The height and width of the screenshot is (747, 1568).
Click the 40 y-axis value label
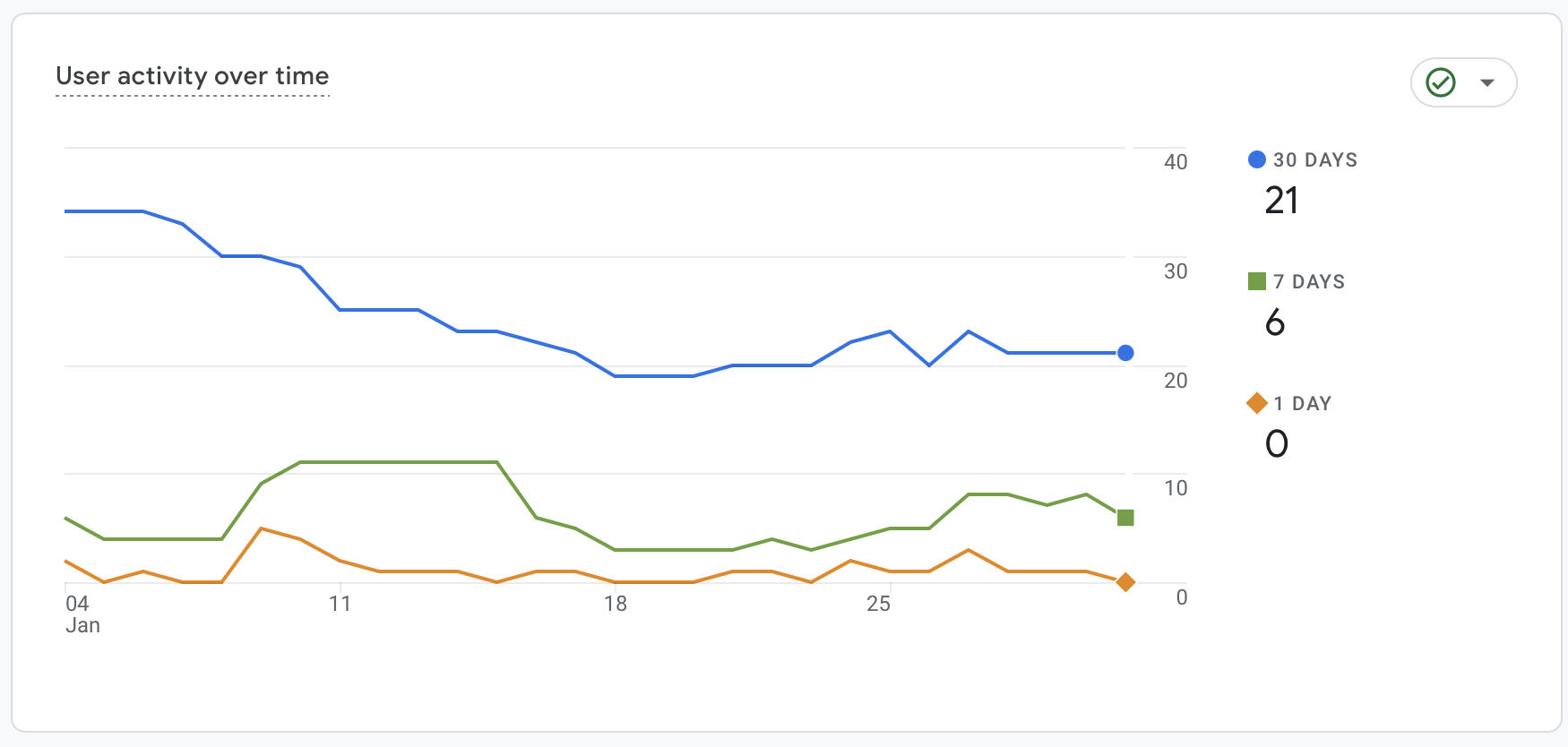(1175, 162)
